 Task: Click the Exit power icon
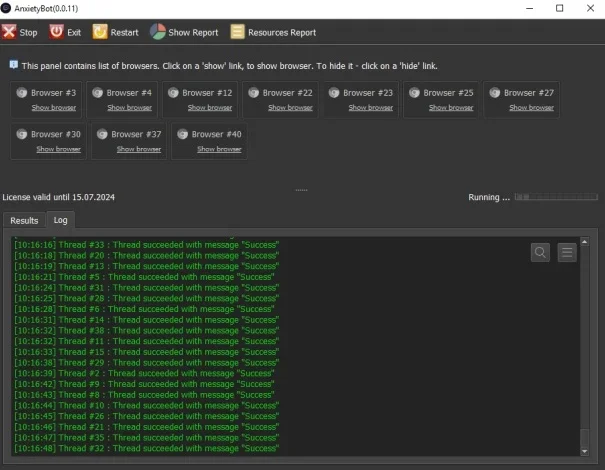[x=56, y=32]
